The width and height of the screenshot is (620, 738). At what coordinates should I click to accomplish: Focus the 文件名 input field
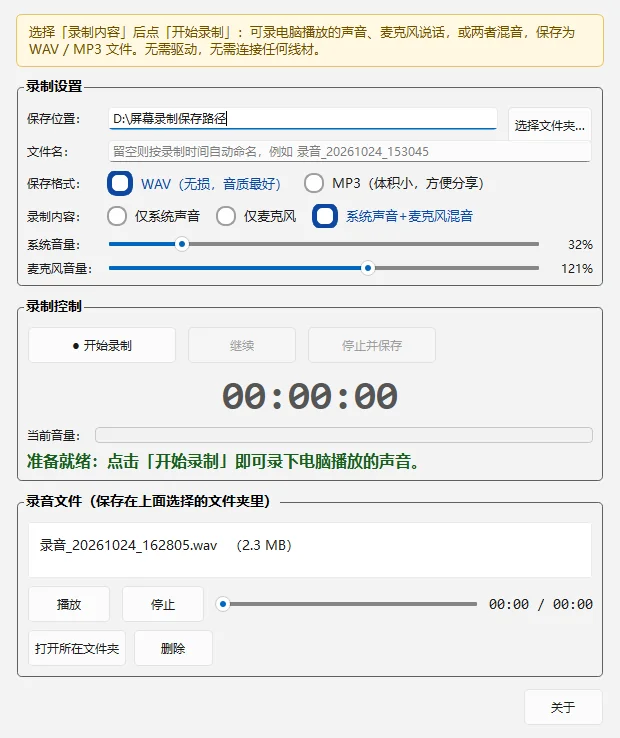point(350,152)
